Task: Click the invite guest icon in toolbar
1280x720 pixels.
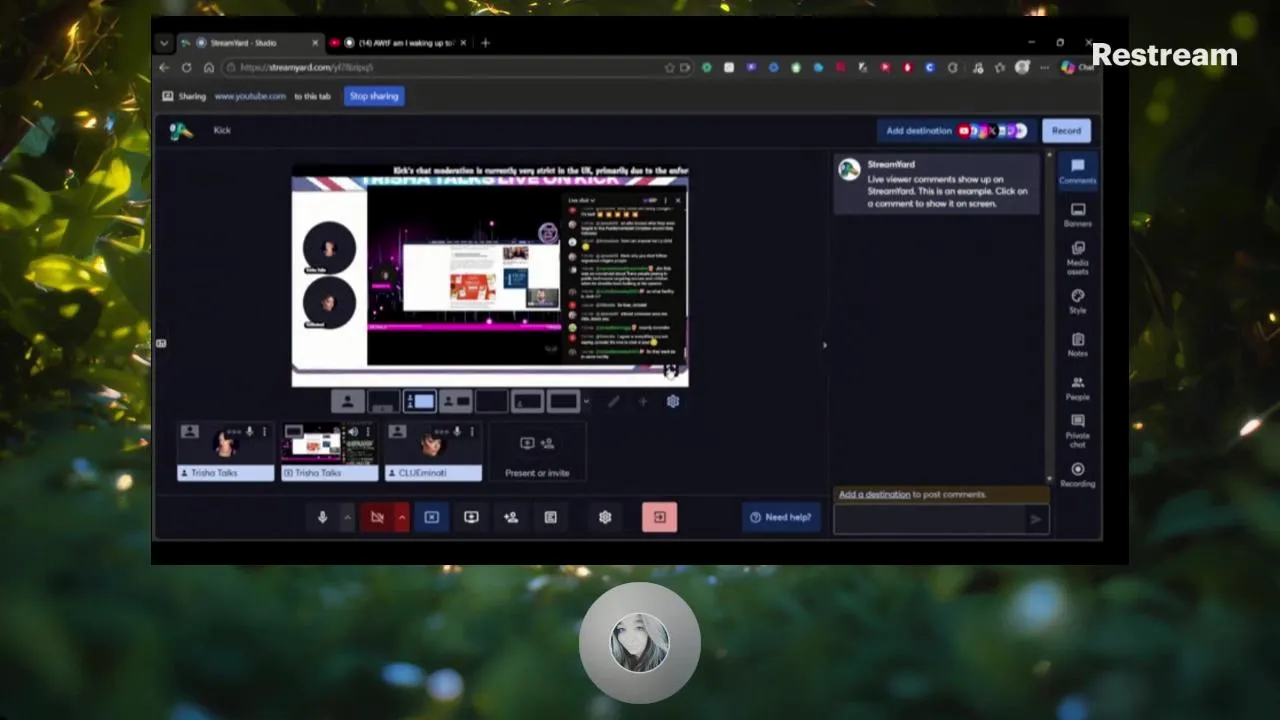Action: [x=511, y=517]
